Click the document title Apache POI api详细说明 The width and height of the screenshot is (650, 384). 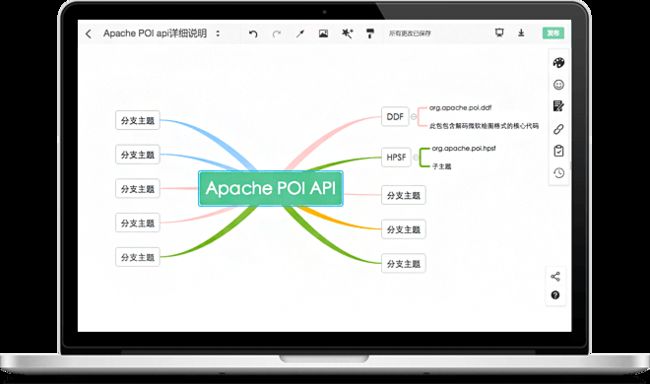pos(155,34)
